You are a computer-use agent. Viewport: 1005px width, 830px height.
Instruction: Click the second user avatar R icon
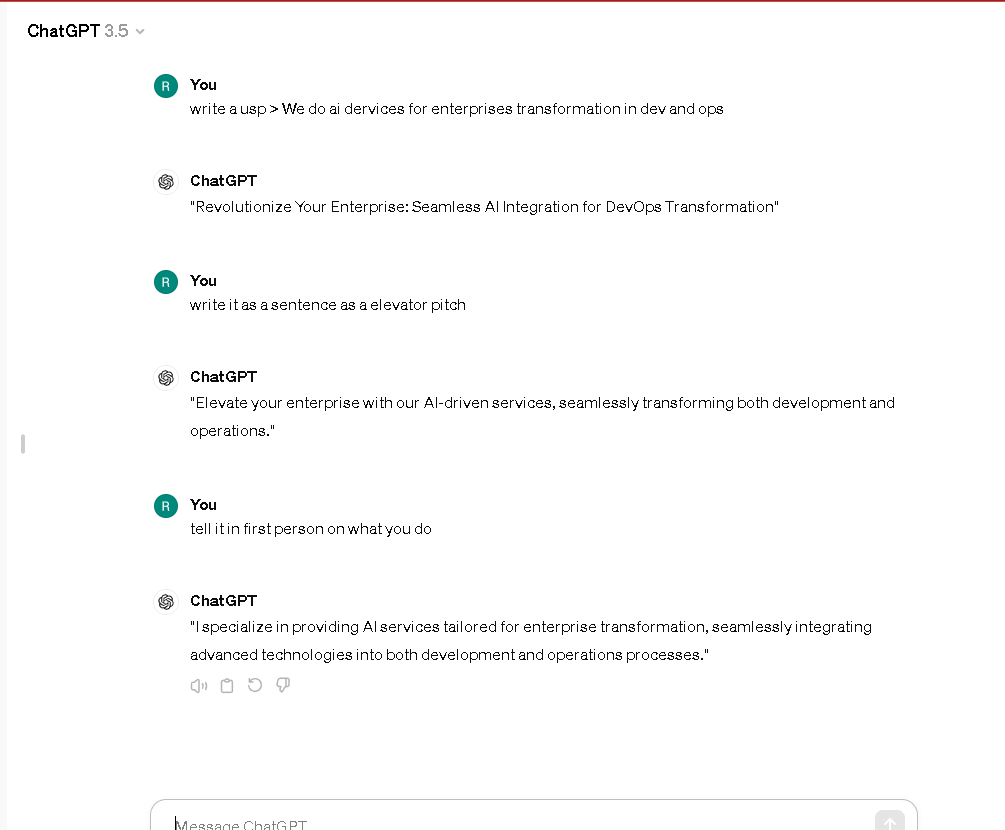(166, 282)
